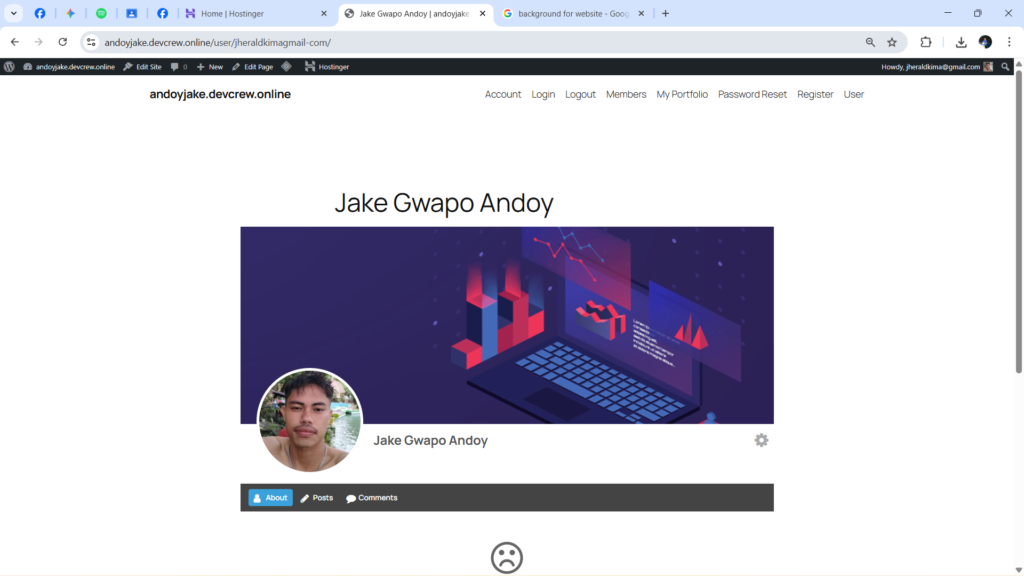Viewport: 1024px width, 576px height.
Task: Click the admin bar search magnifier icon
Action: coord(1006,67)
